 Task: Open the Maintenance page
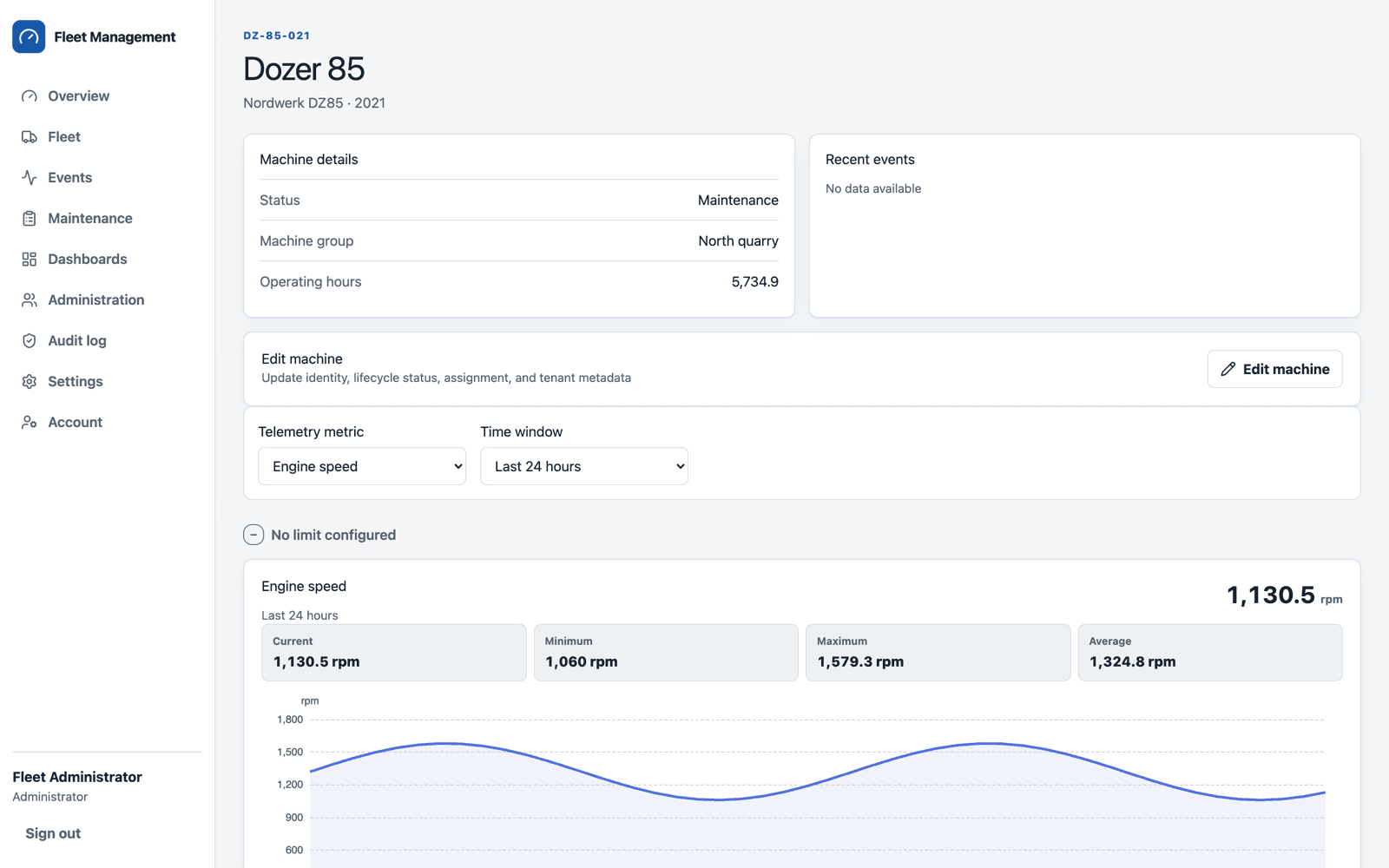(108, 219)
